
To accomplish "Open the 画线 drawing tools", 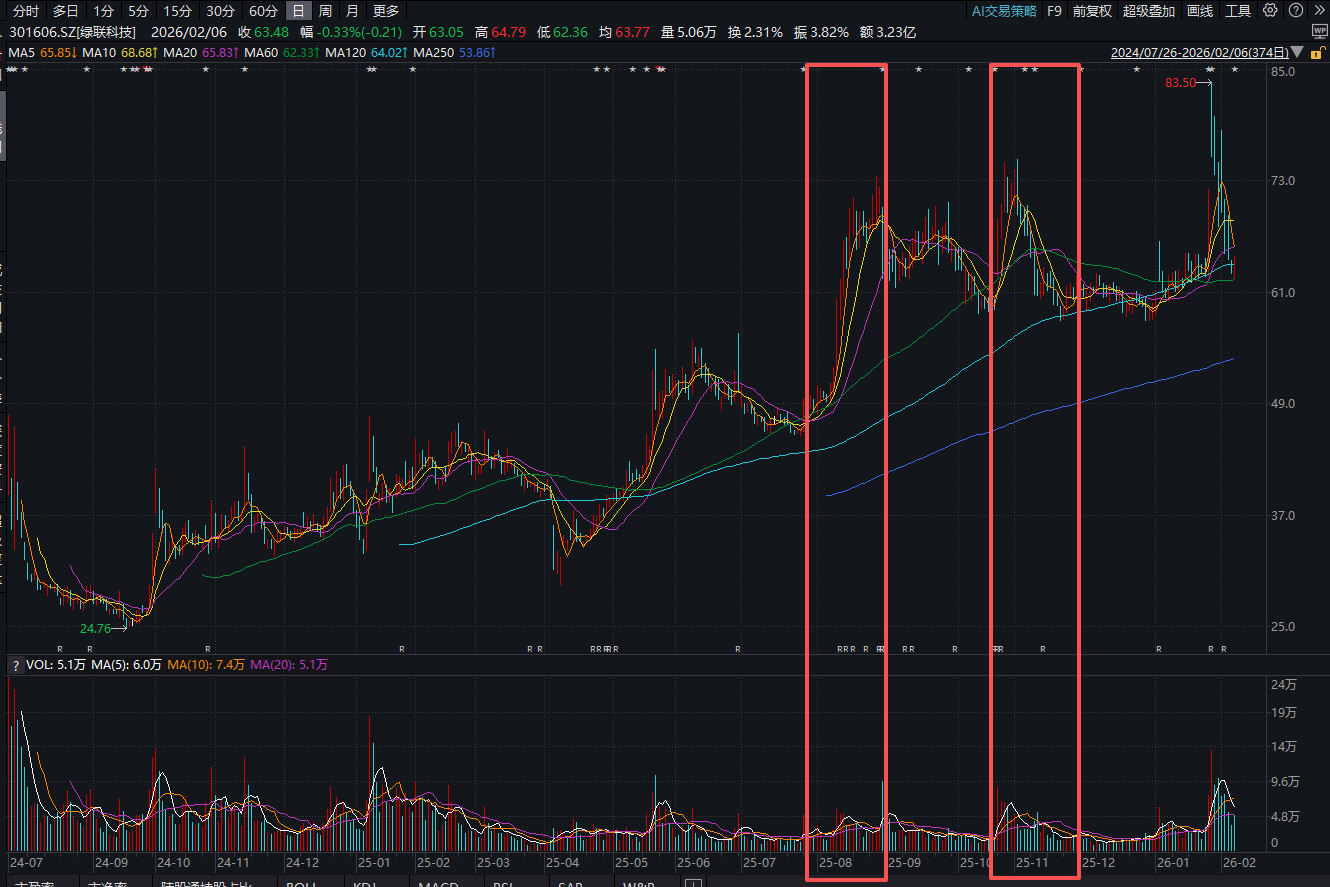I will click(1199, 11).
